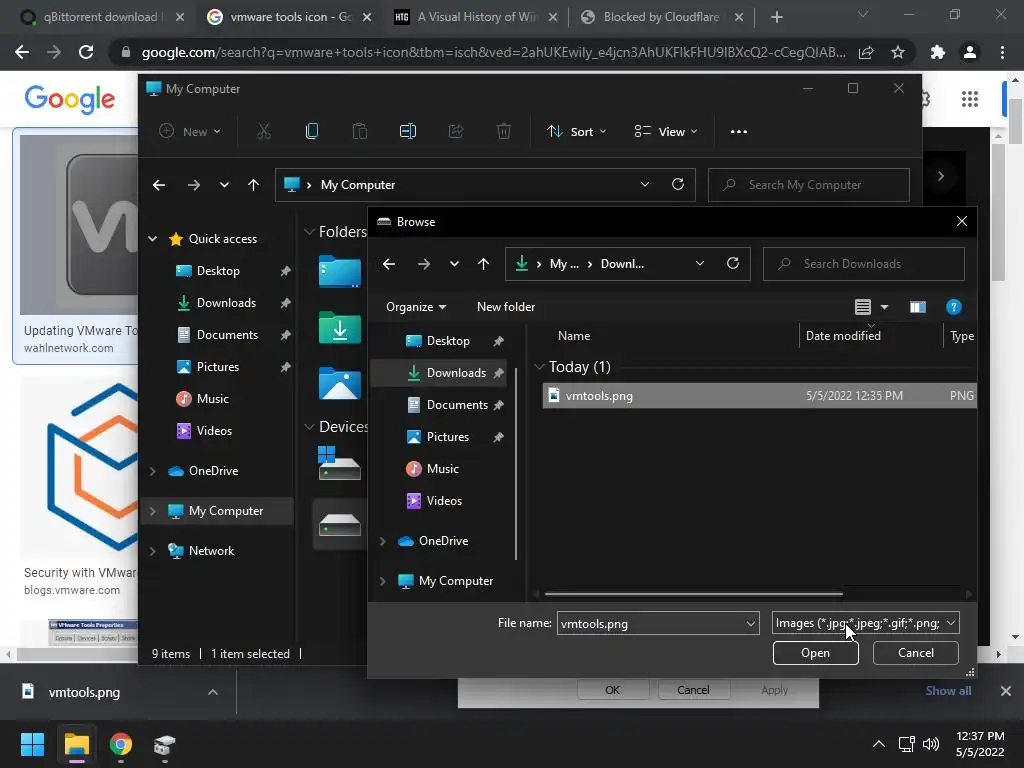Click OK in the dialog behind Browse
The image size is (1024, 768).
pyautogui.click(x=613, y=690)
